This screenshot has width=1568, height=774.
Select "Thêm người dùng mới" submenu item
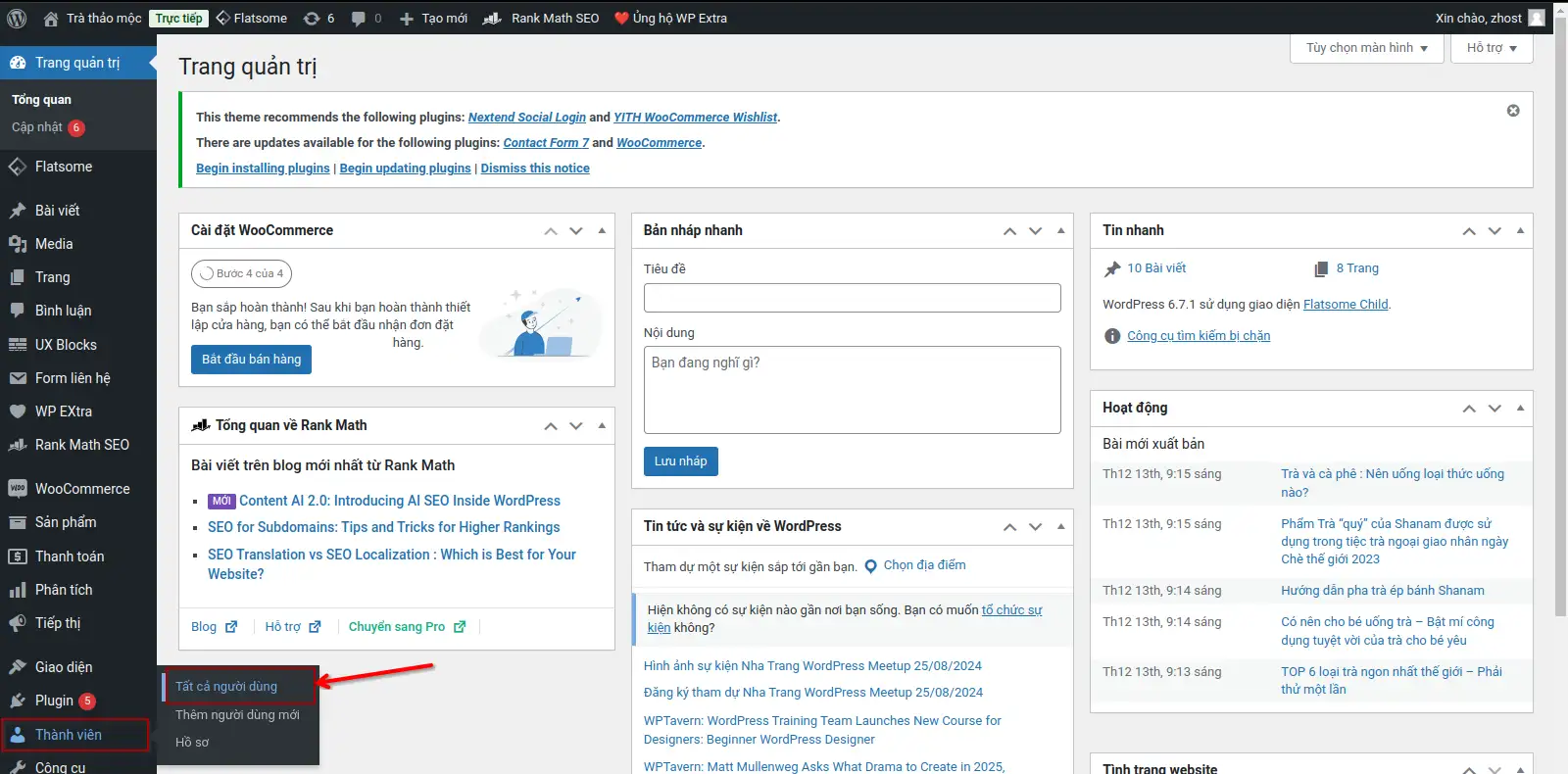[238, 715]
